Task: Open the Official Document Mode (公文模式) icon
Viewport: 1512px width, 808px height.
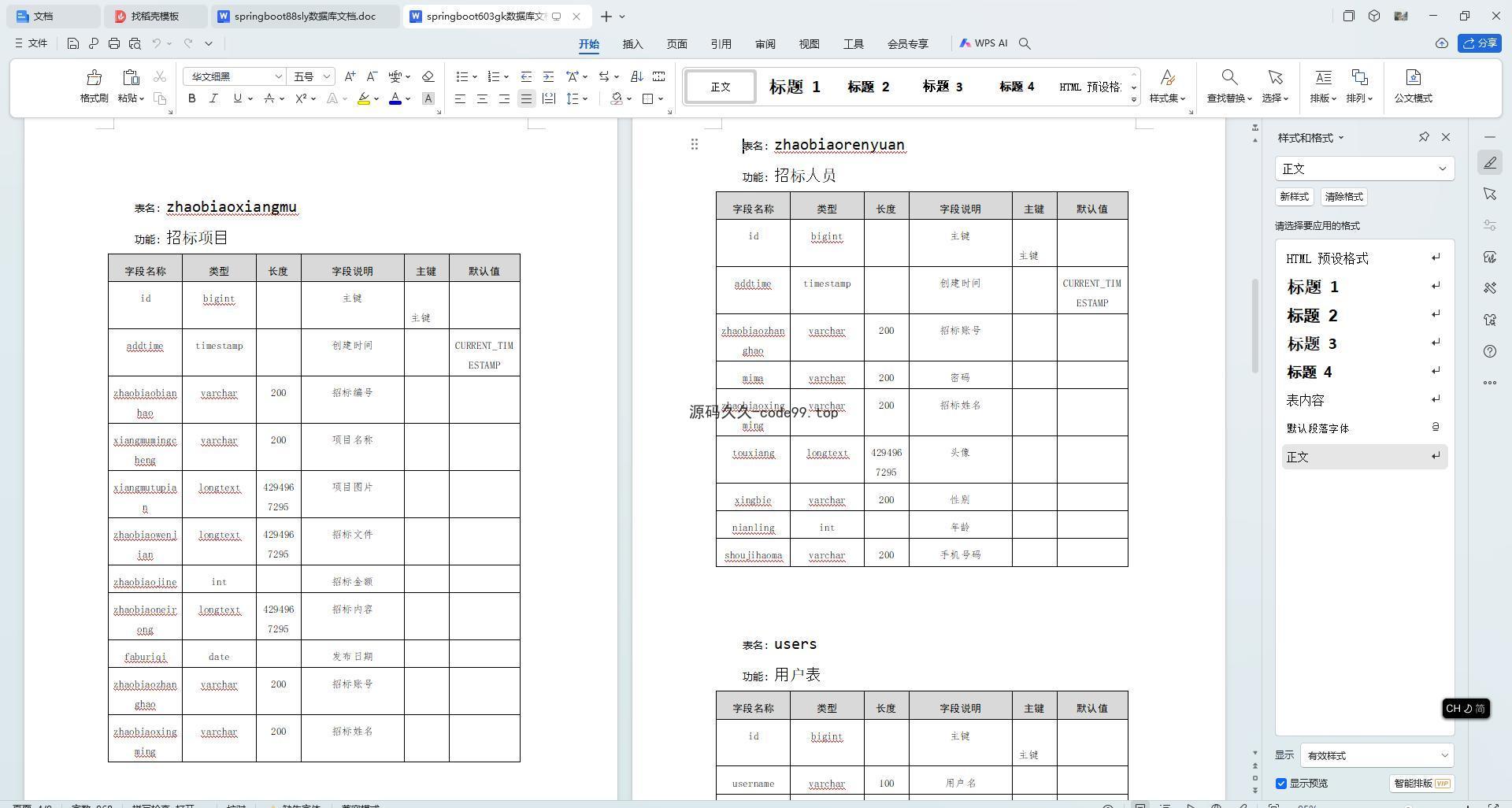Action: click(x=1413, y=77)
